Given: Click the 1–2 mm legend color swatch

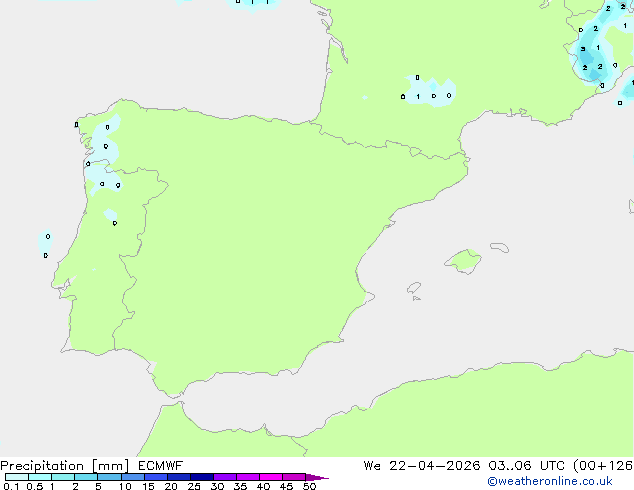Looking at the screenshot, I should click(x=63, y=477).
